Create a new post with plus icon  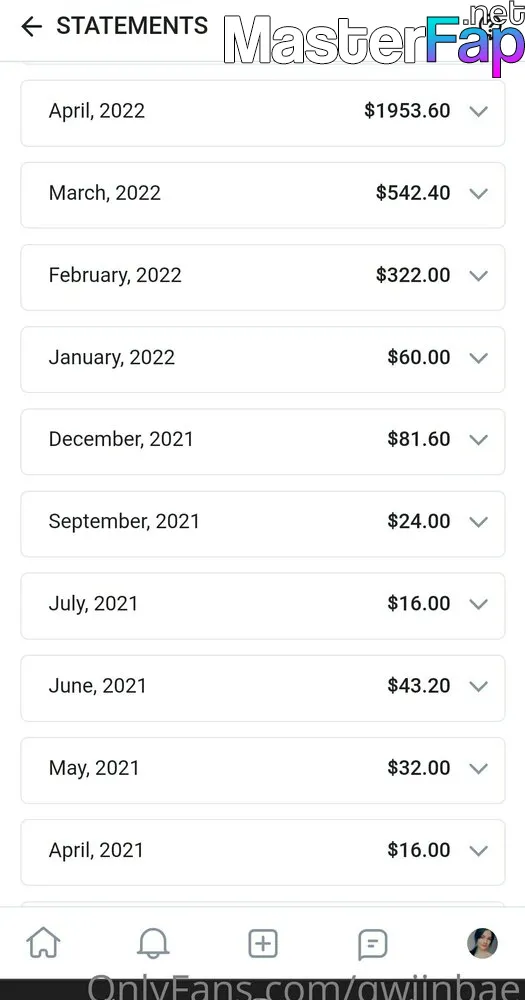(263, 943)
